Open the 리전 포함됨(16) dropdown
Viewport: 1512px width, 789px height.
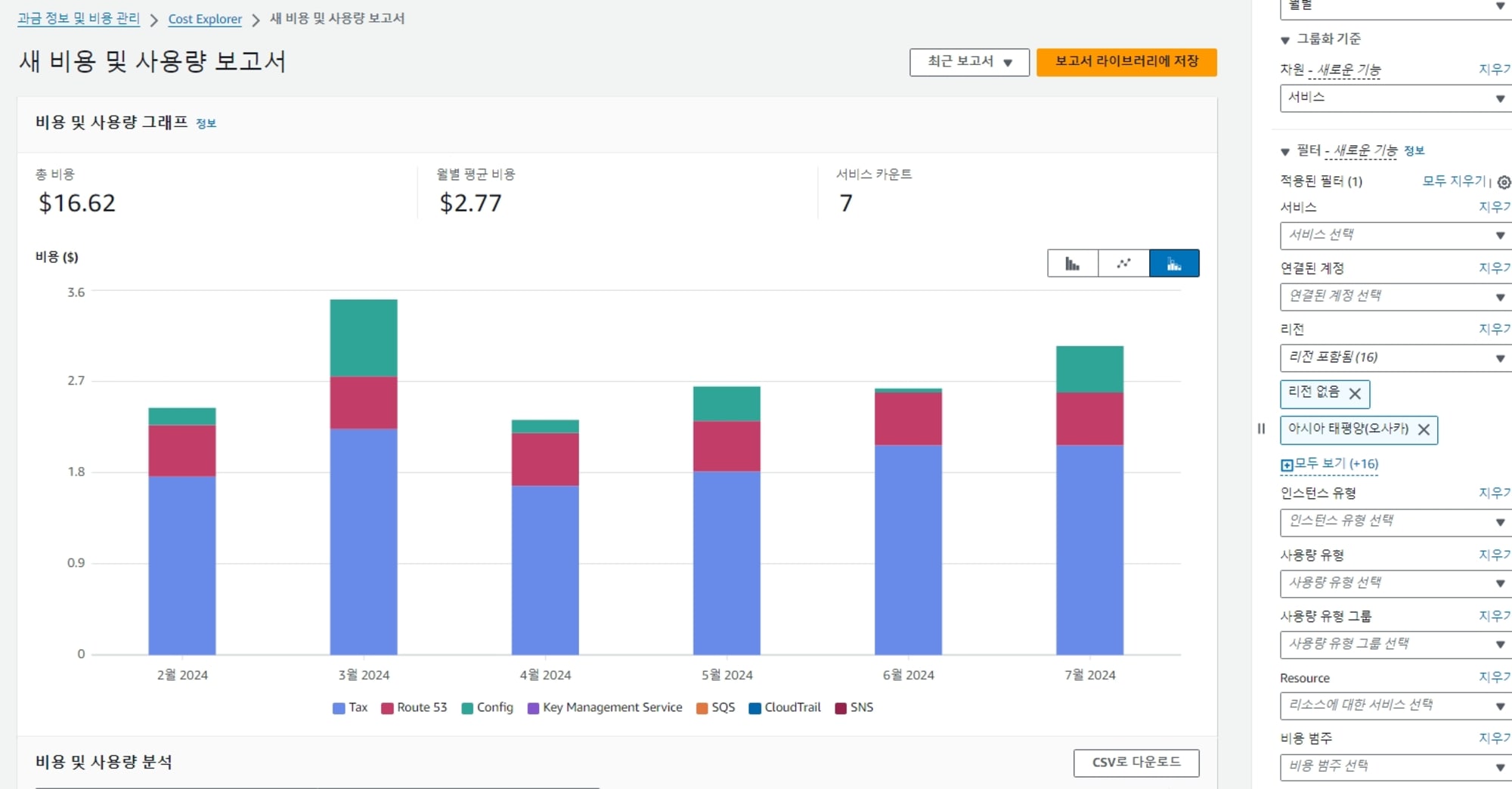click(x=1396, y=358)
